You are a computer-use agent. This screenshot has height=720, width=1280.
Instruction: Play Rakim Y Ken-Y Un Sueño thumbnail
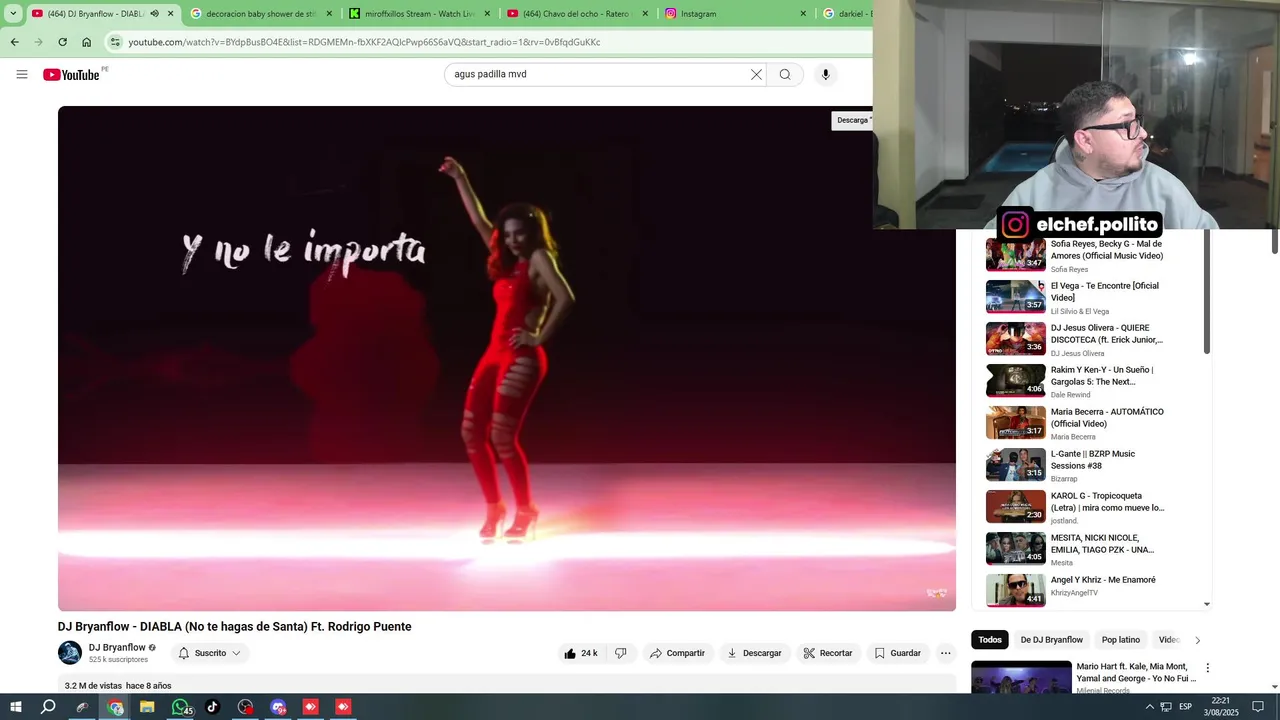pos(1016,381)
